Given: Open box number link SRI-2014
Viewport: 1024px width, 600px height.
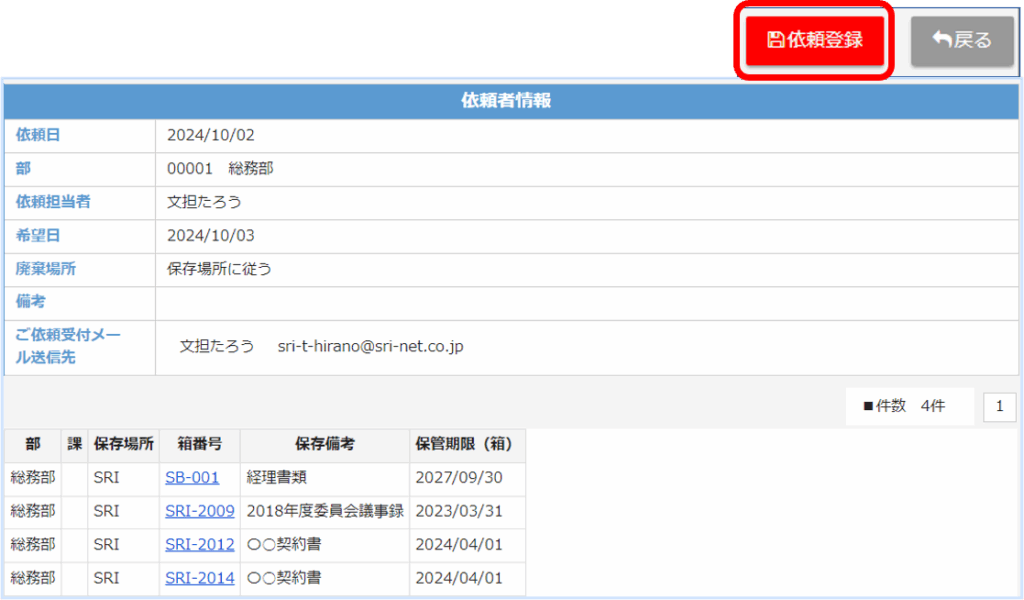Looking at the screenshot, I should pyautogui.click(x=200, y=578).
